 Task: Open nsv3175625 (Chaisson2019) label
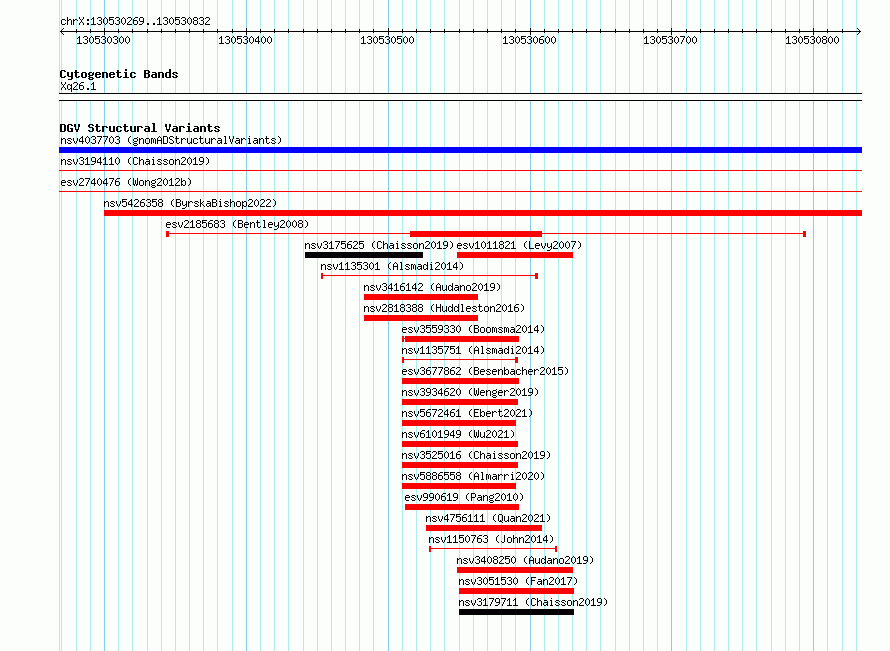tap(379, 245)
